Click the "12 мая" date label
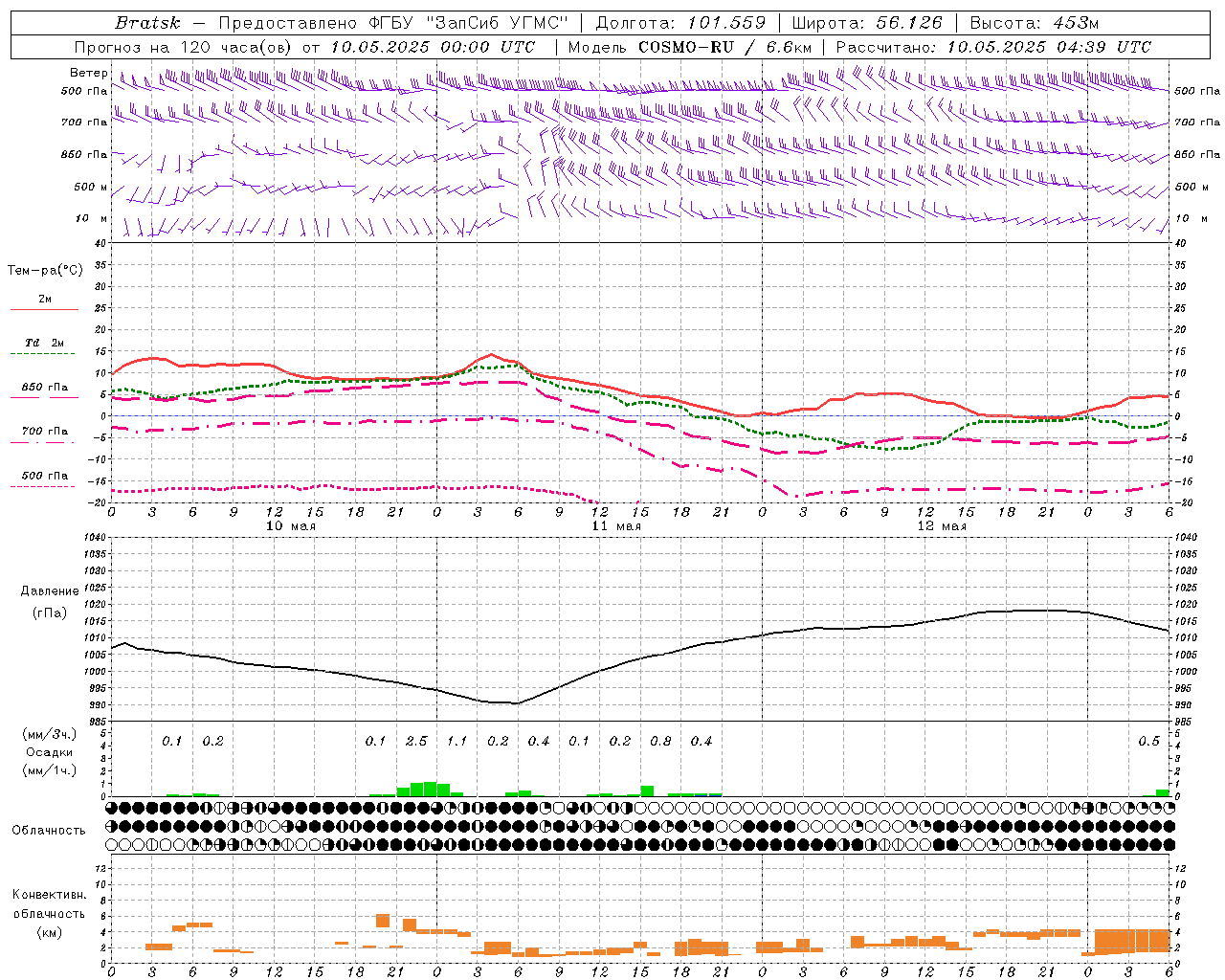Image resolution: width=1225 pixels, height=980 pixels. coord(941,526)
